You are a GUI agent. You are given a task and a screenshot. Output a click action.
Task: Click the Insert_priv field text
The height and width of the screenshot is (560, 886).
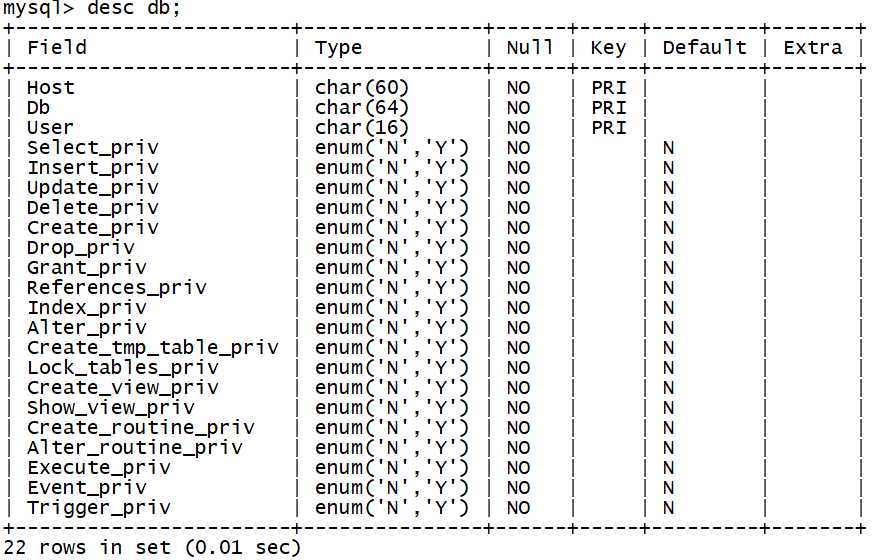click(93, 168)
